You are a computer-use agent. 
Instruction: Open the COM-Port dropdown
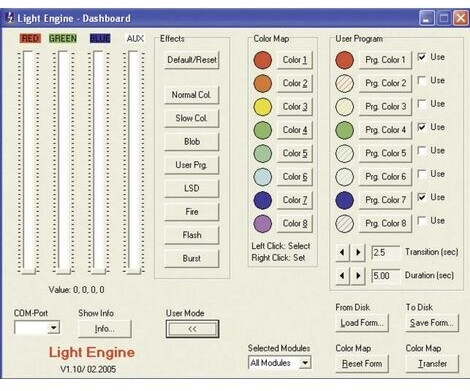point(53,328)
